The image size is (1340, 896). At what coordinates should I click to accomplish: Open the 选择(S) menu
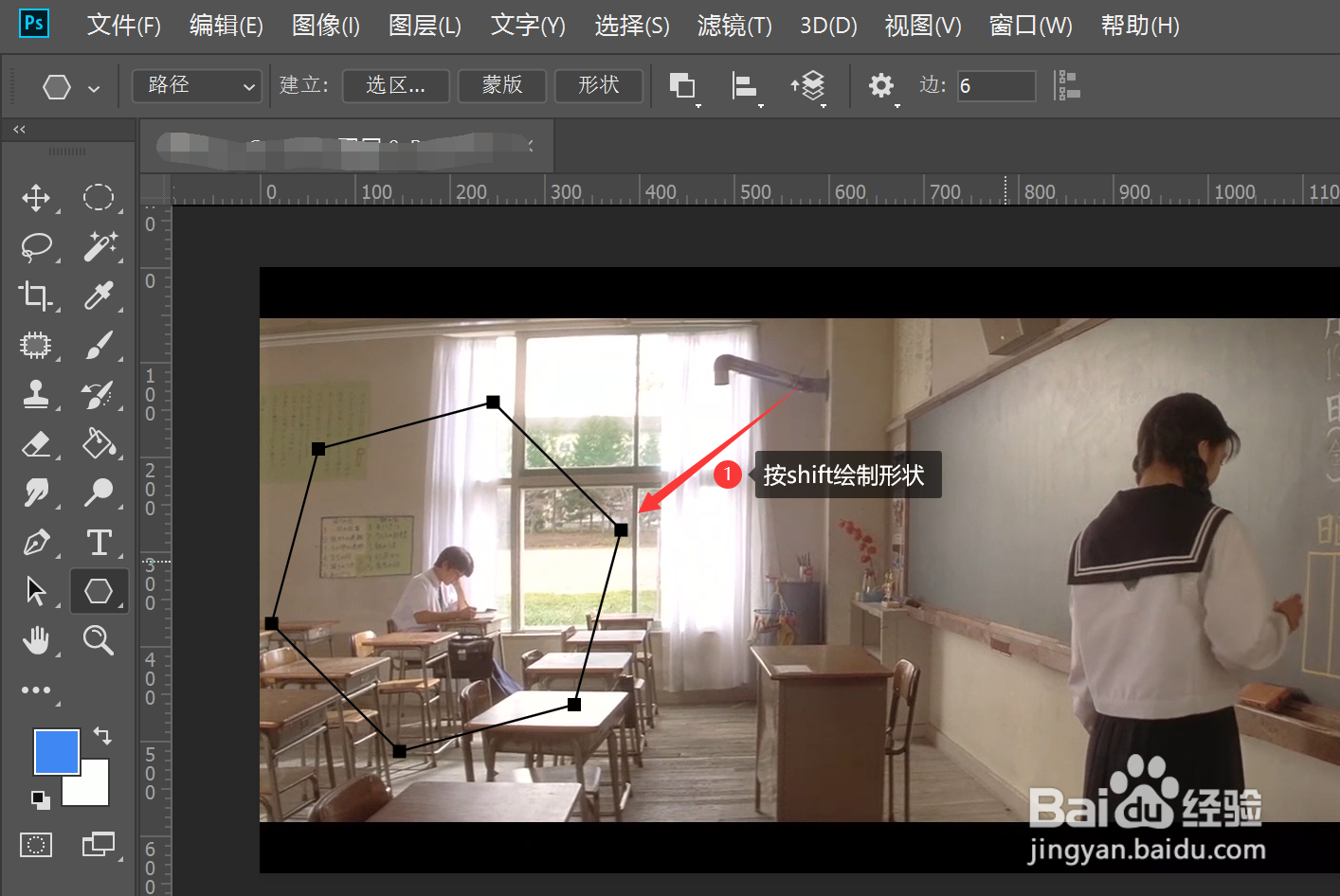632,26
